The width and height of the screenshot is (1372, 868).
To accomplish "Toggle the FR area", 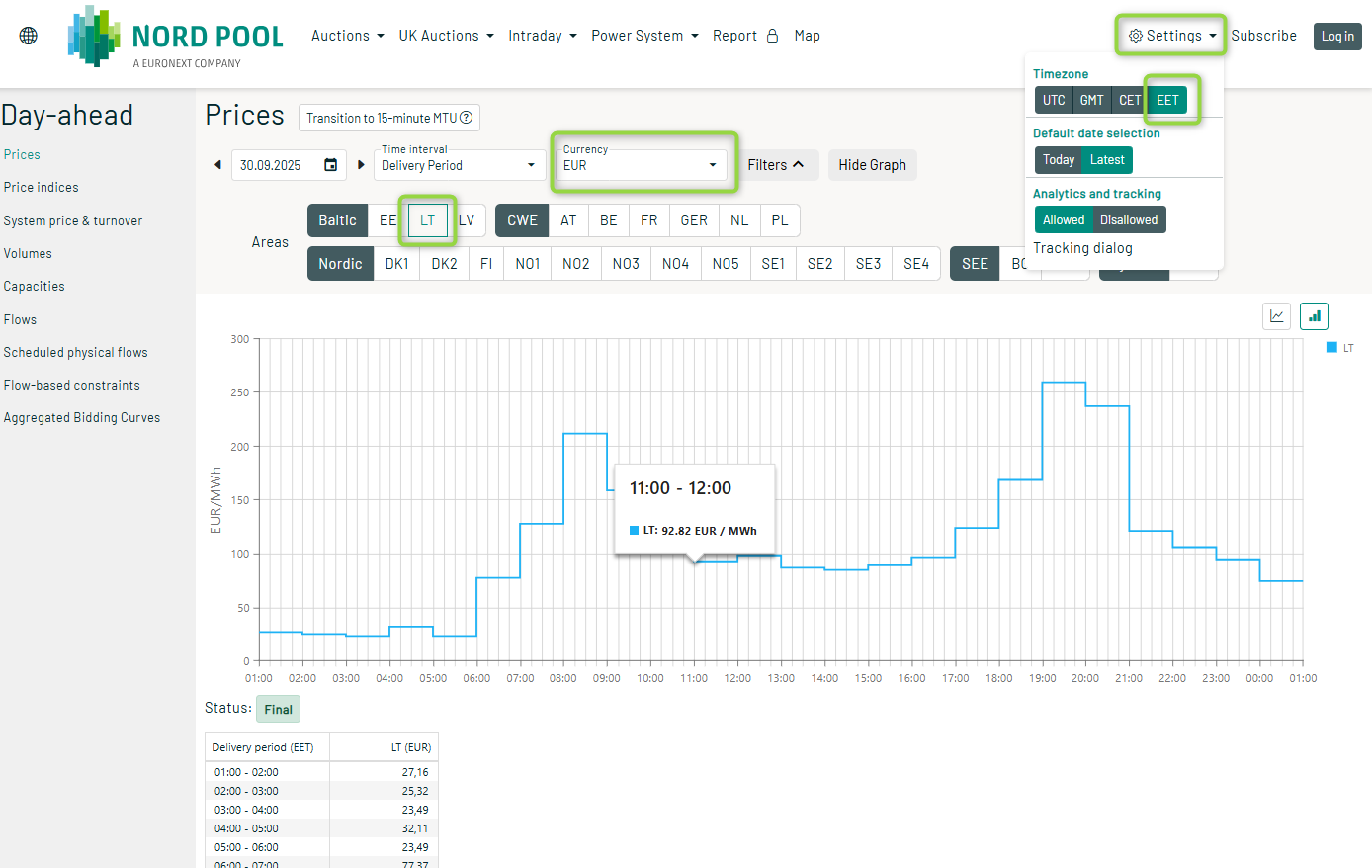I will coord(649,220).
